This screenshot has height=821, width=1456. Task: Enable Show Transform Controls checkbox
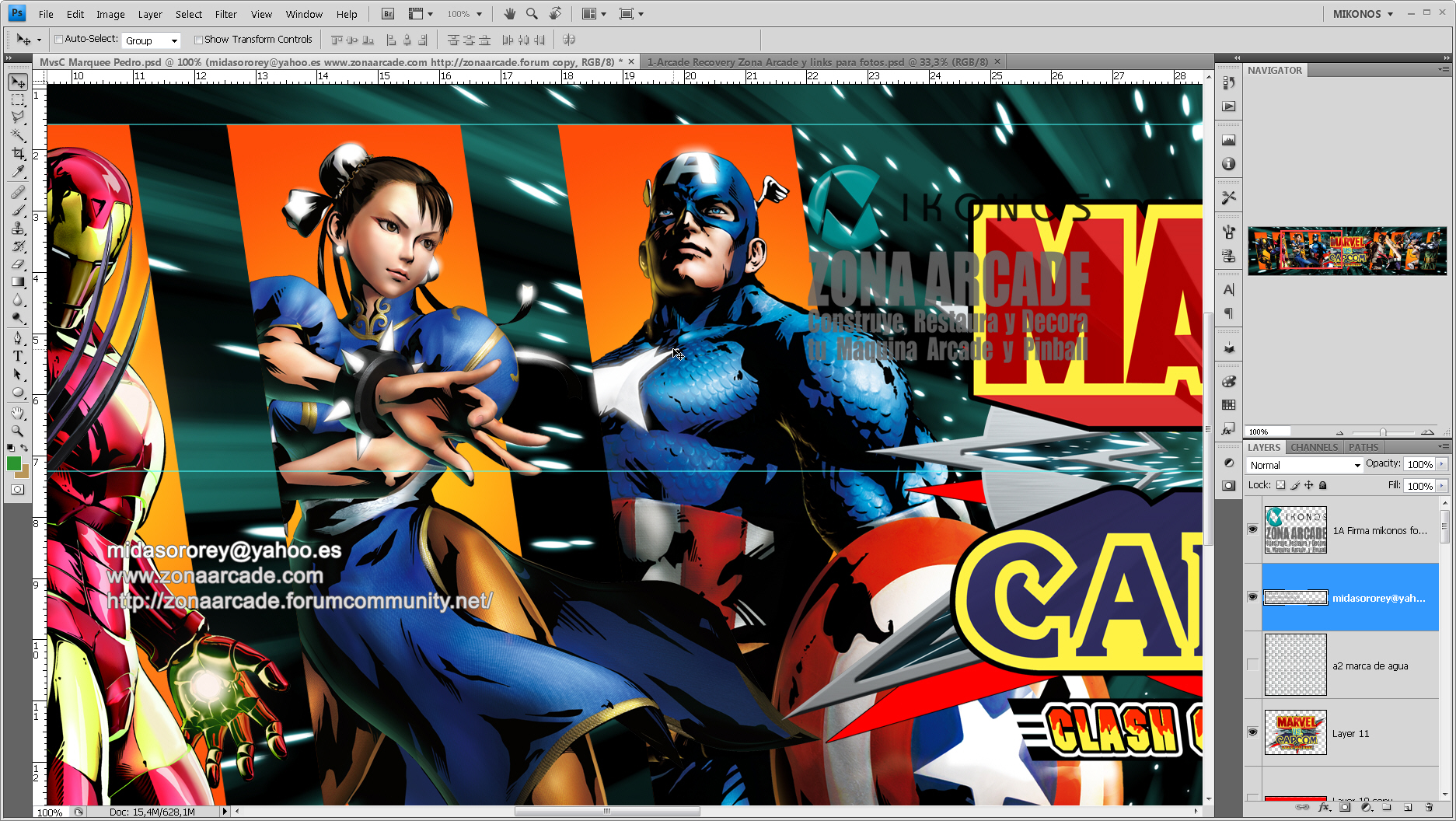[198, 40]
